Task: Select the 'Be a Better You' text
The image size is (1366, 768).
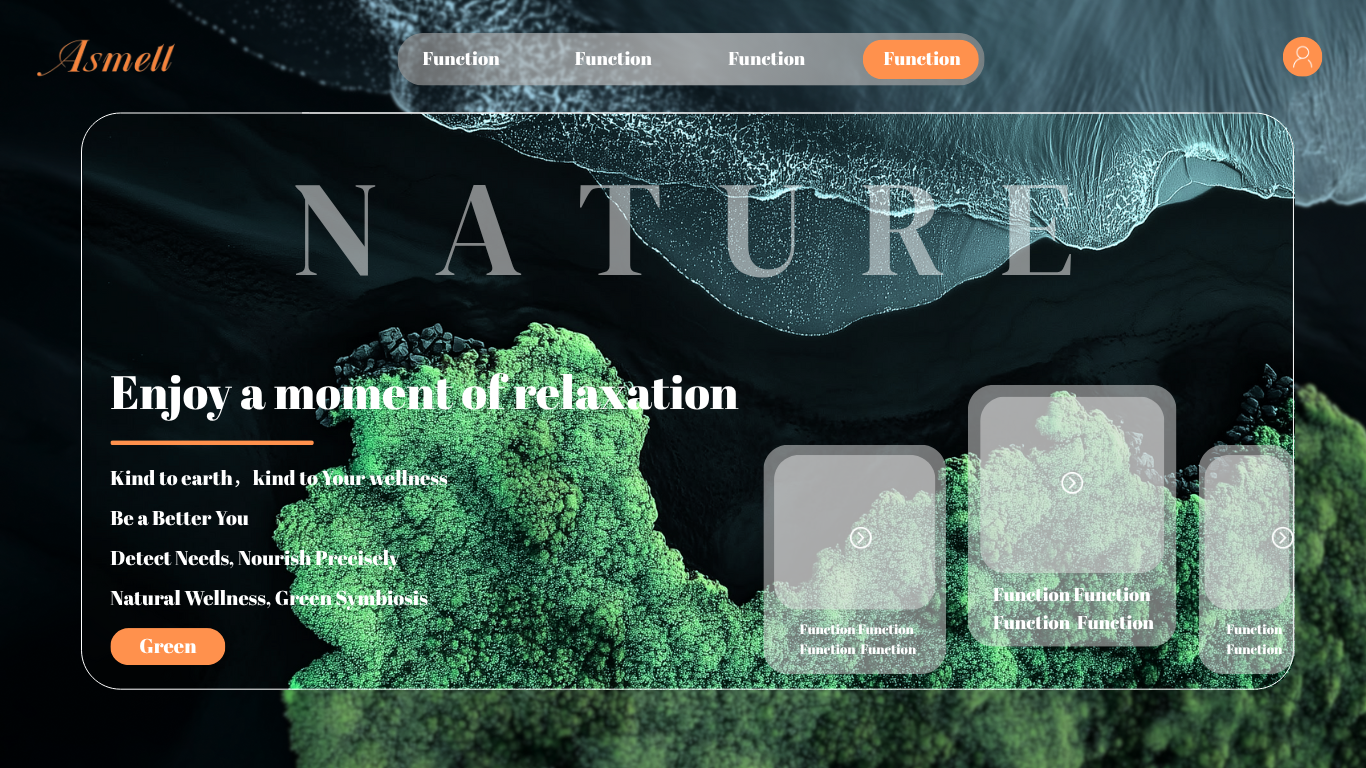Action: pyautogui.click(x=180, y=518)
